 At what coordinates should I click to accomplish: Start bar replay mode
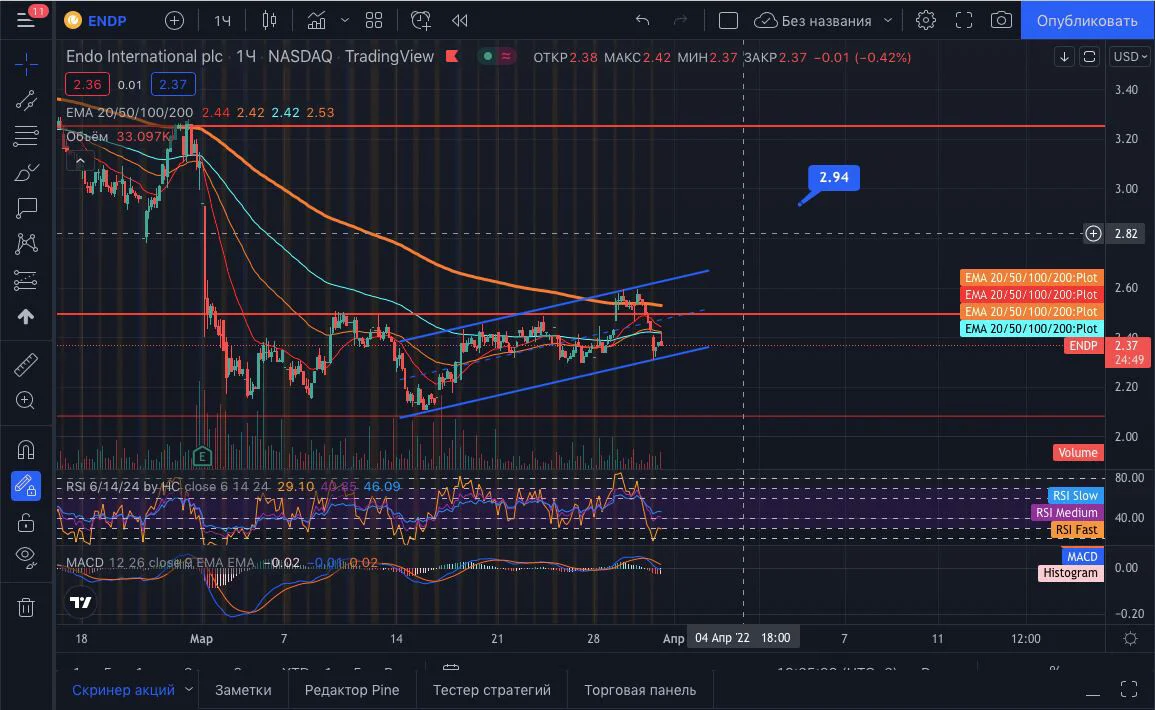click(x=460, y=21)
